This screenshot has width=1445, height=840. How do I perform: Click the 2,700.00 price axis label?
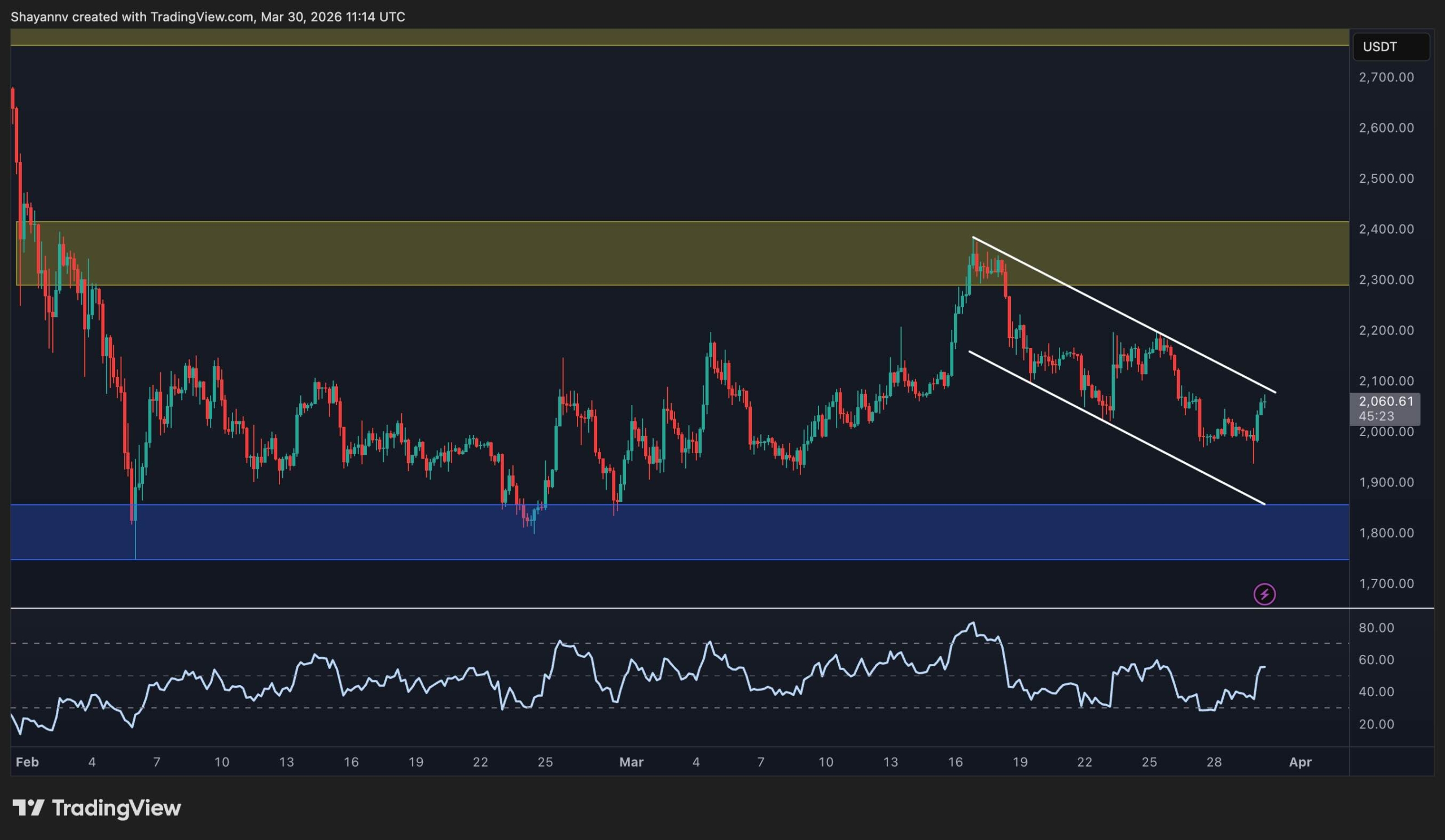point(1386,77)
